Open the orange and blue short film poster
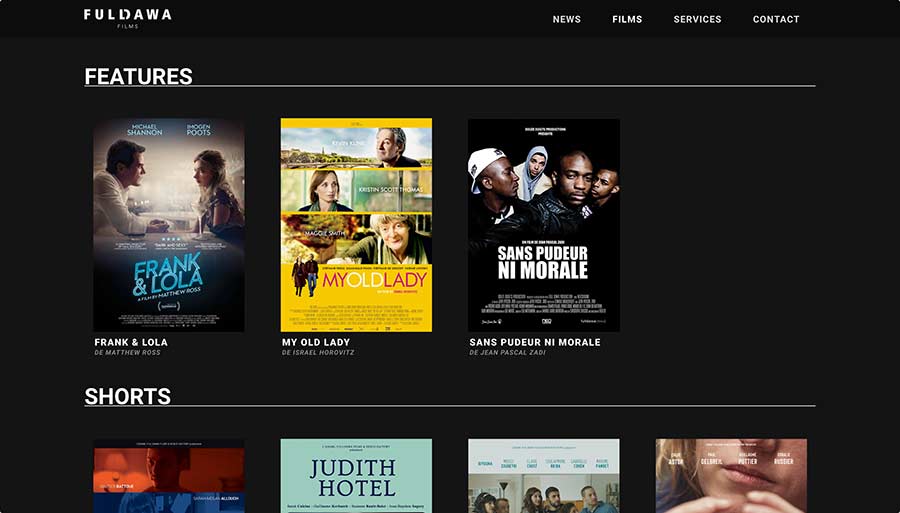 tap(169, 476)
